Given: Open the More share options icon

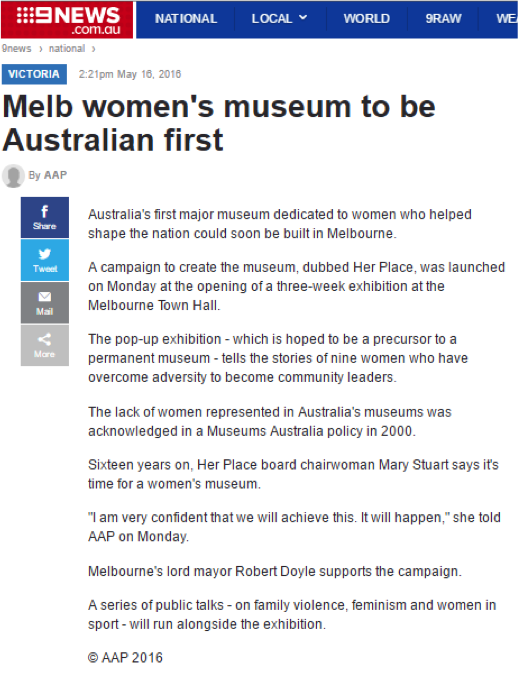Looking at the screenshot, I should 45,345.
